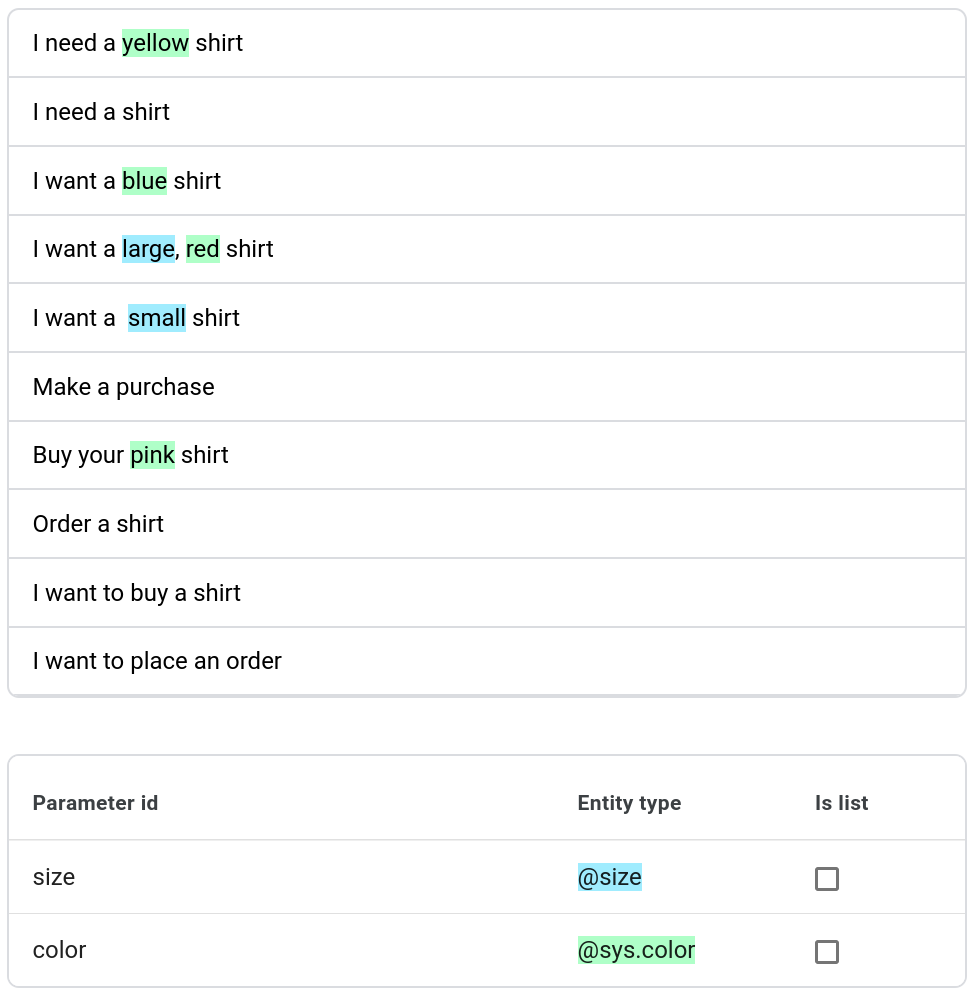The height and width of the screenshot is (998, 978).
Task: Select the "red" annotation in the phrase
Action: click(203, 249)
